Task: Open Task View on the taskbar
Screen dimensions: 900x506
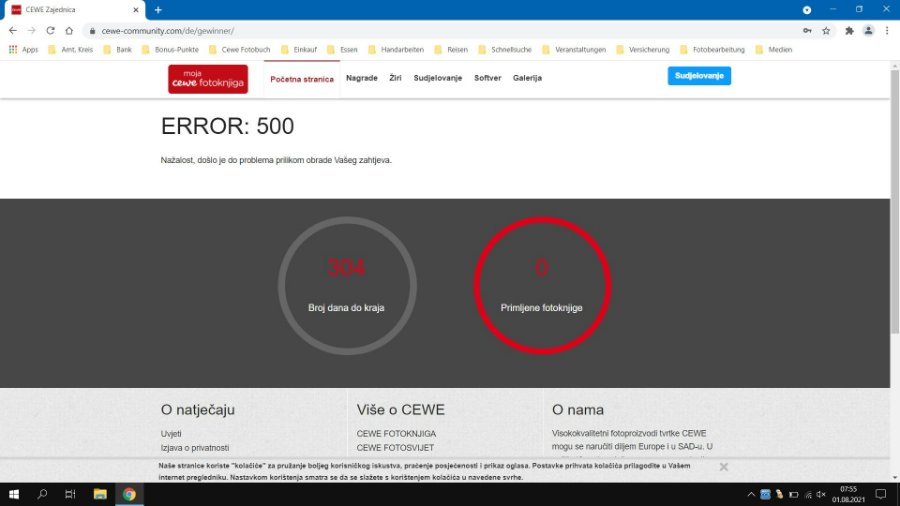Action: (x=70, y=494)
